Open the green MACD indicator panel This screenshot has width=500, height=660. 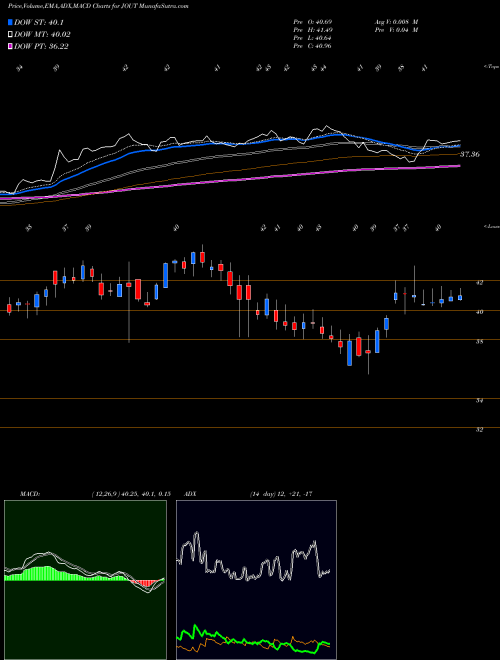(x=85, y=580)
